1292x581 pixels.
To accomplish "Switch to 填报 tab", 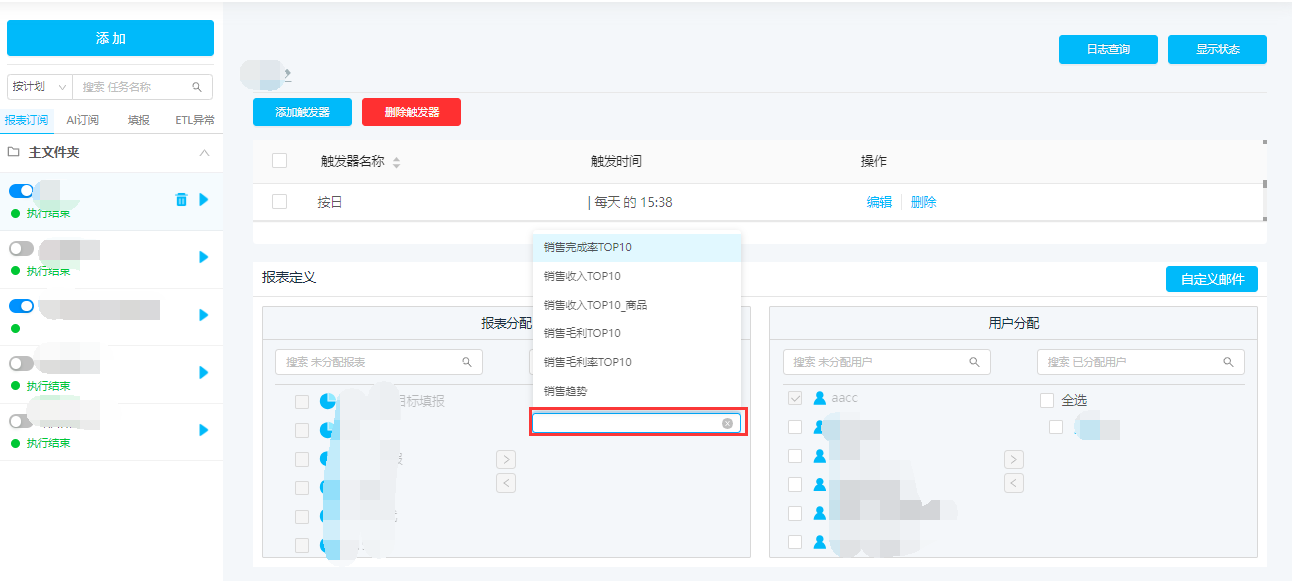I will (139, 120).
